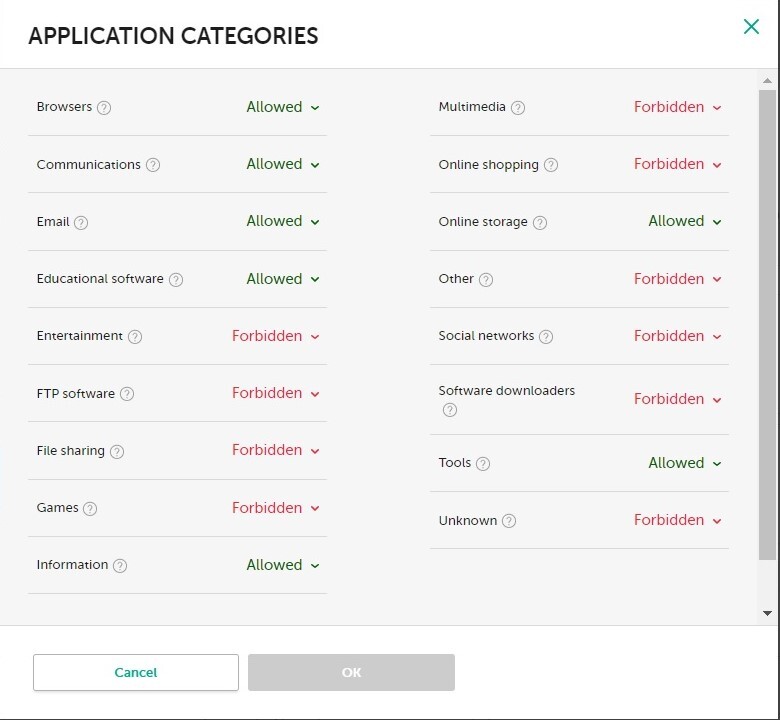The width and height of the screenshot is (780, 720).
Task: Close the Application Categories dialog
Action: pos(751,27)
